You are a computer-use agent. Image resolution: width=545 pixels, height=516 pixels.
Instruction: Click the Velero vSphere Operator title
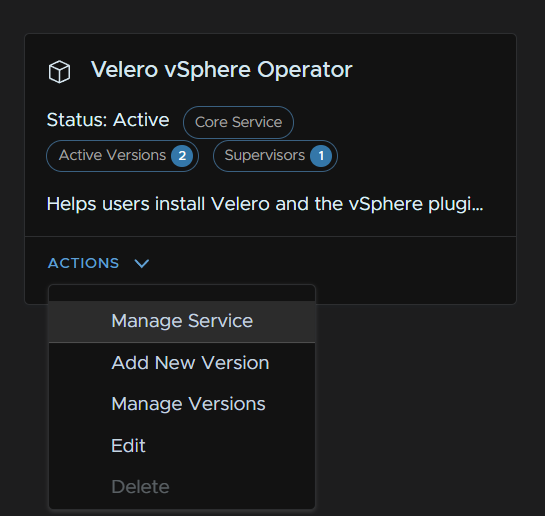point(222,69)
